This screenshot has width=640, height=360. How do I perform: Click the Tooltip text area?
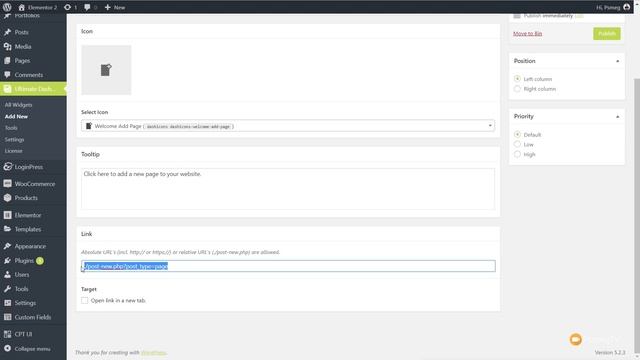pos(288,189)
